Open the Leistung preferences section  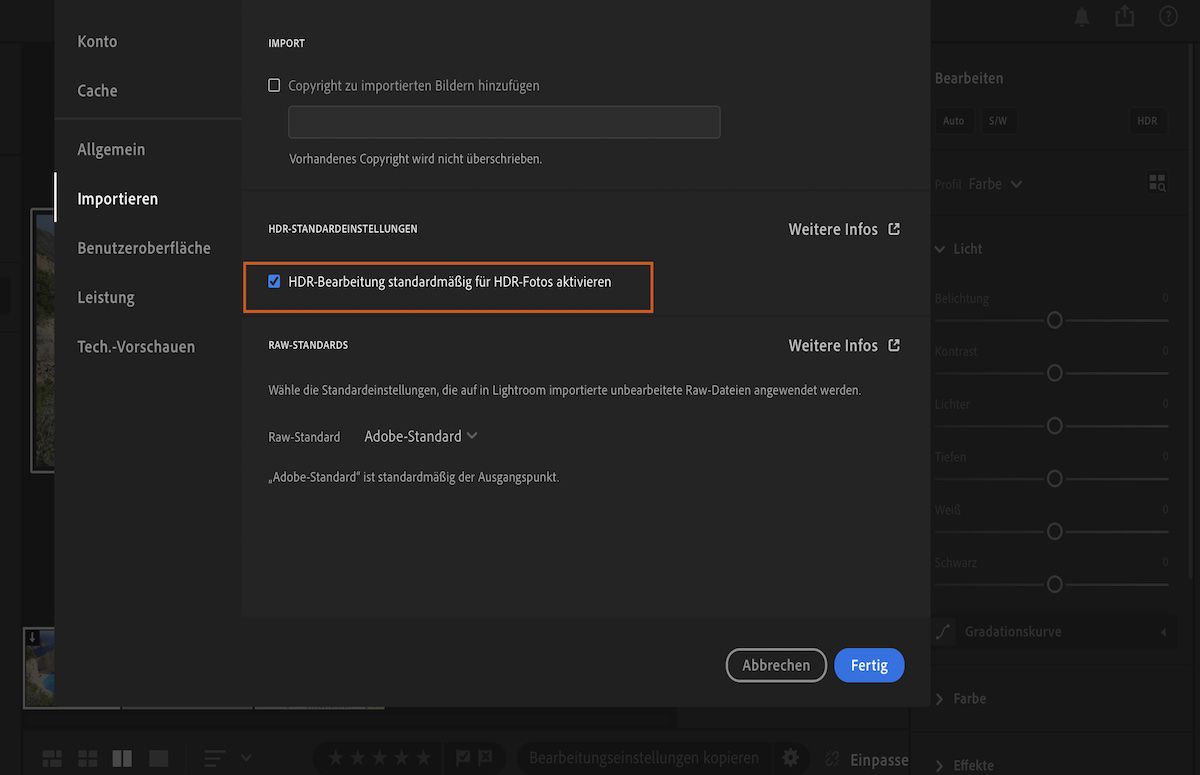[x=106, y=296]
